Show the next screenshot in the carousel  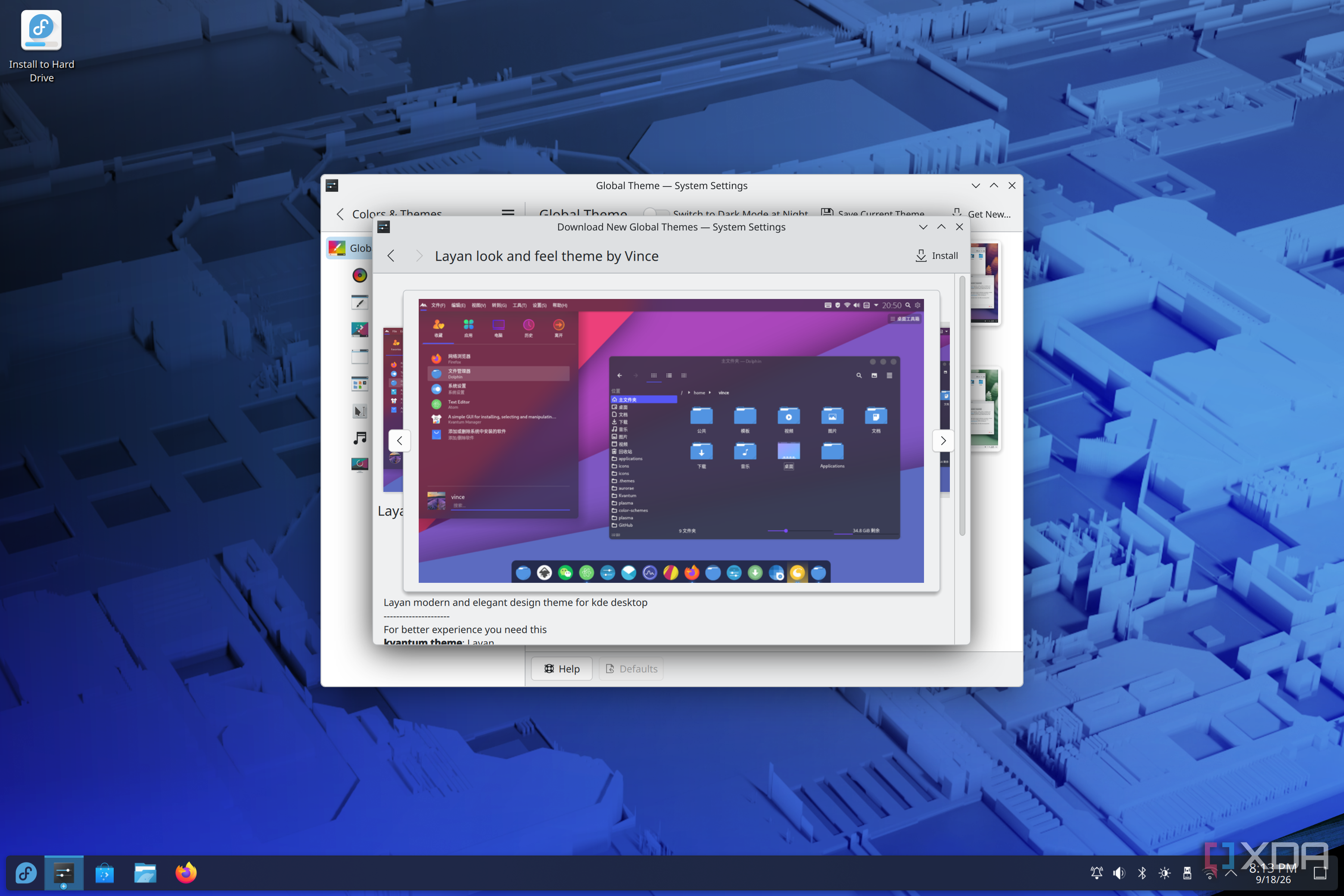943,441
